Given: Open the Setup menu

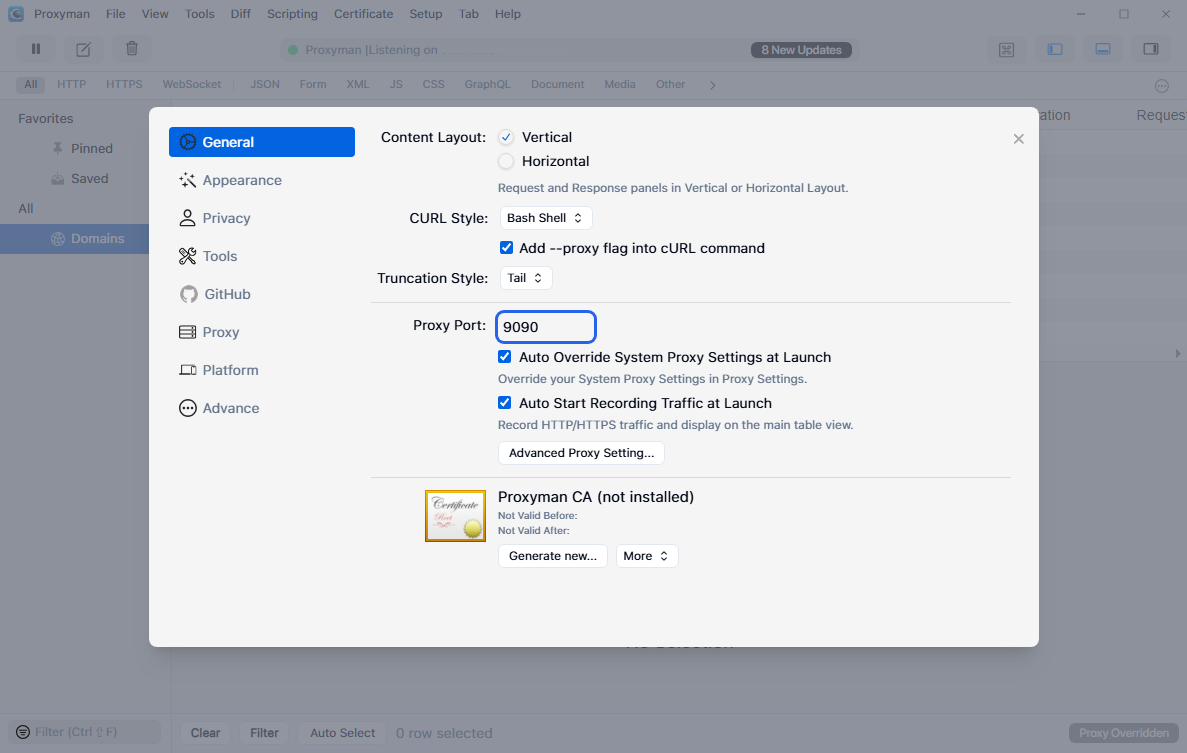Looking at the screenshot, I should click(425, 14).
